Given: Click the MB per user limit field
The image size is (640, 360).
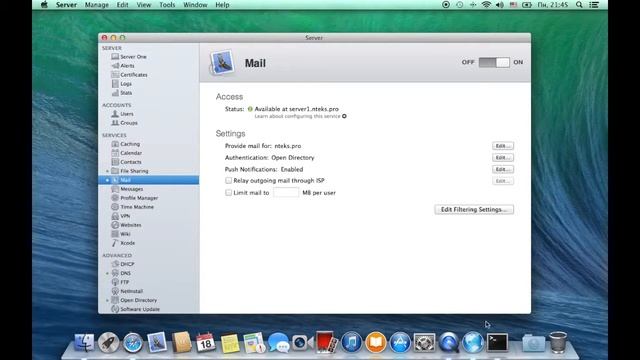Looking at the screenshot, I should [286, 193].
